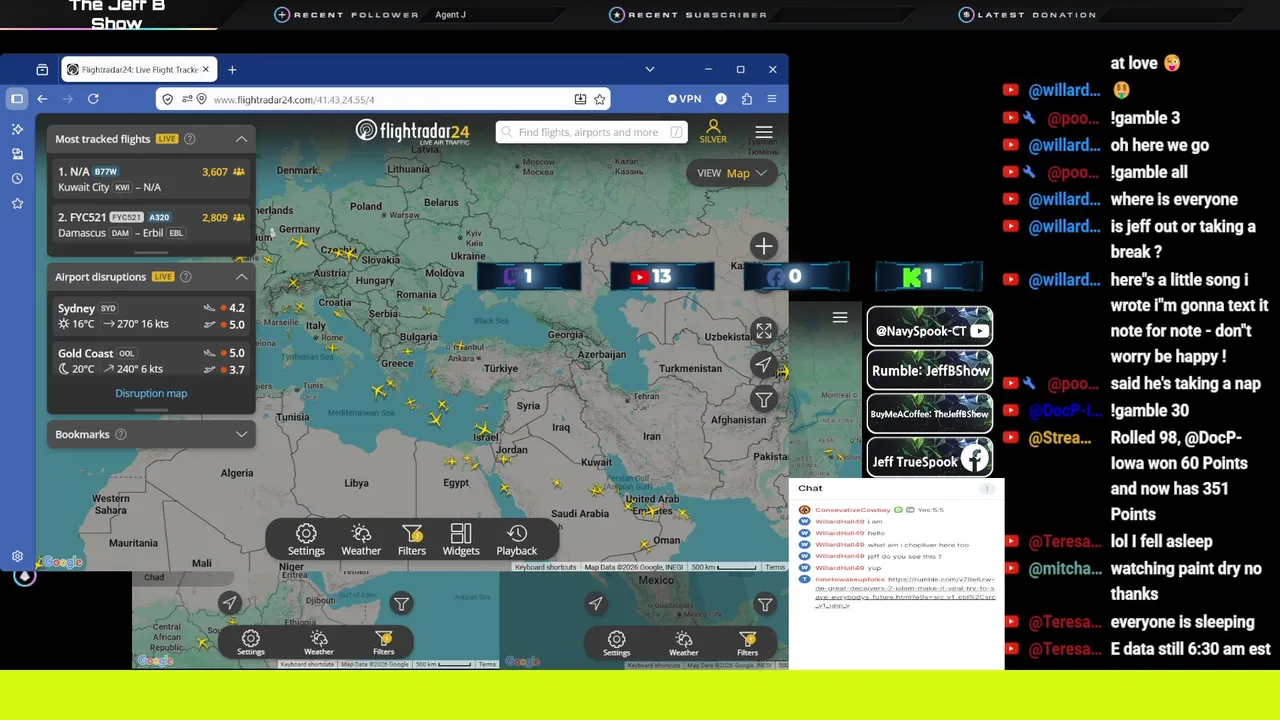Open the browser sidebar bookmarks star
This screenshot has width=1280, height=720.
point(17,204)
